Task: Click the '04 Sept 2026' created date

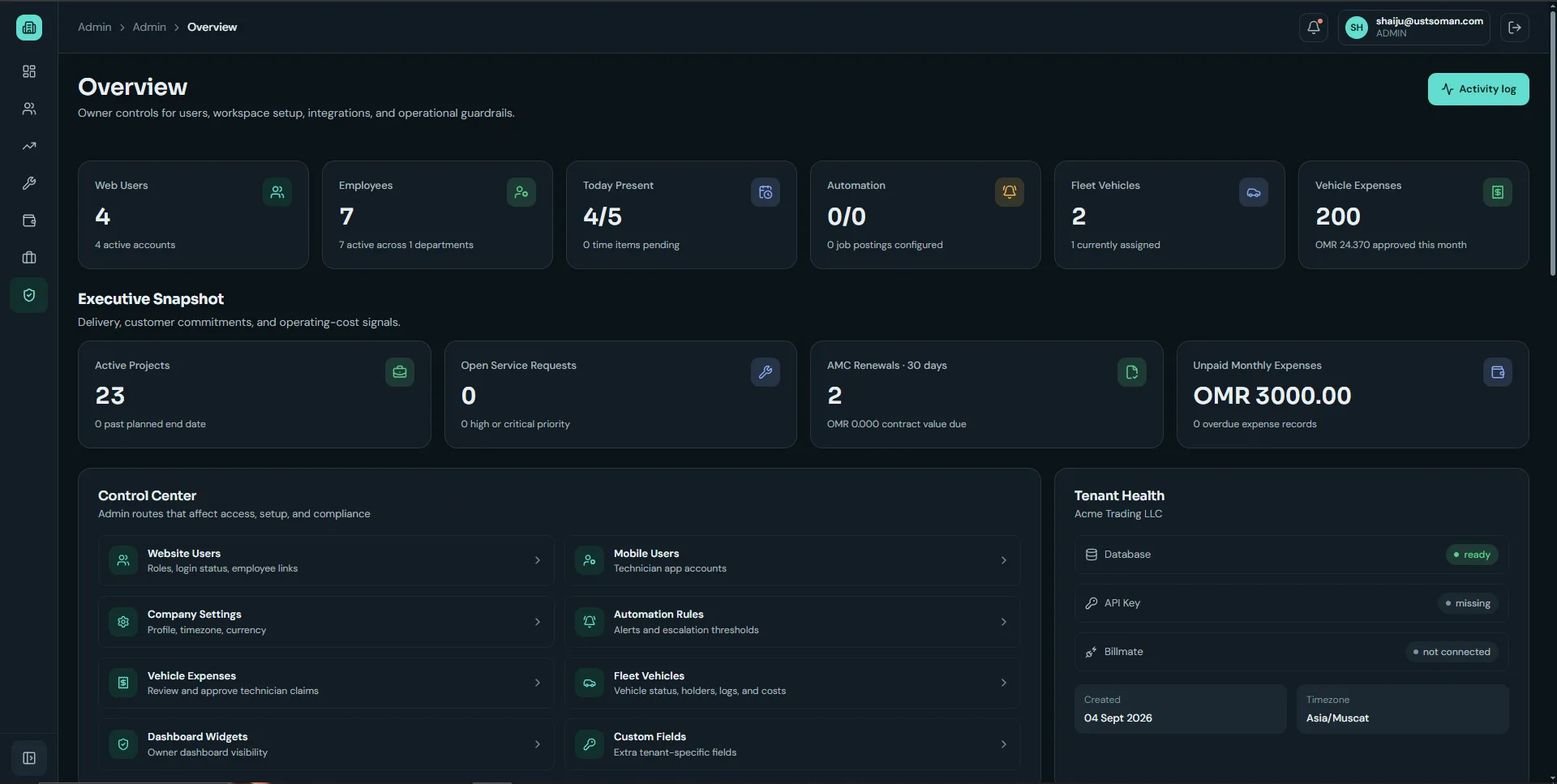Action: [x=1118, y=718]
